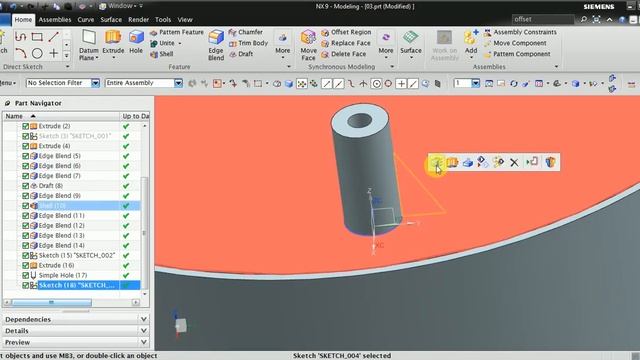Expand the Details panel
The image size is (640, 360).
click(x=75, y=331)
